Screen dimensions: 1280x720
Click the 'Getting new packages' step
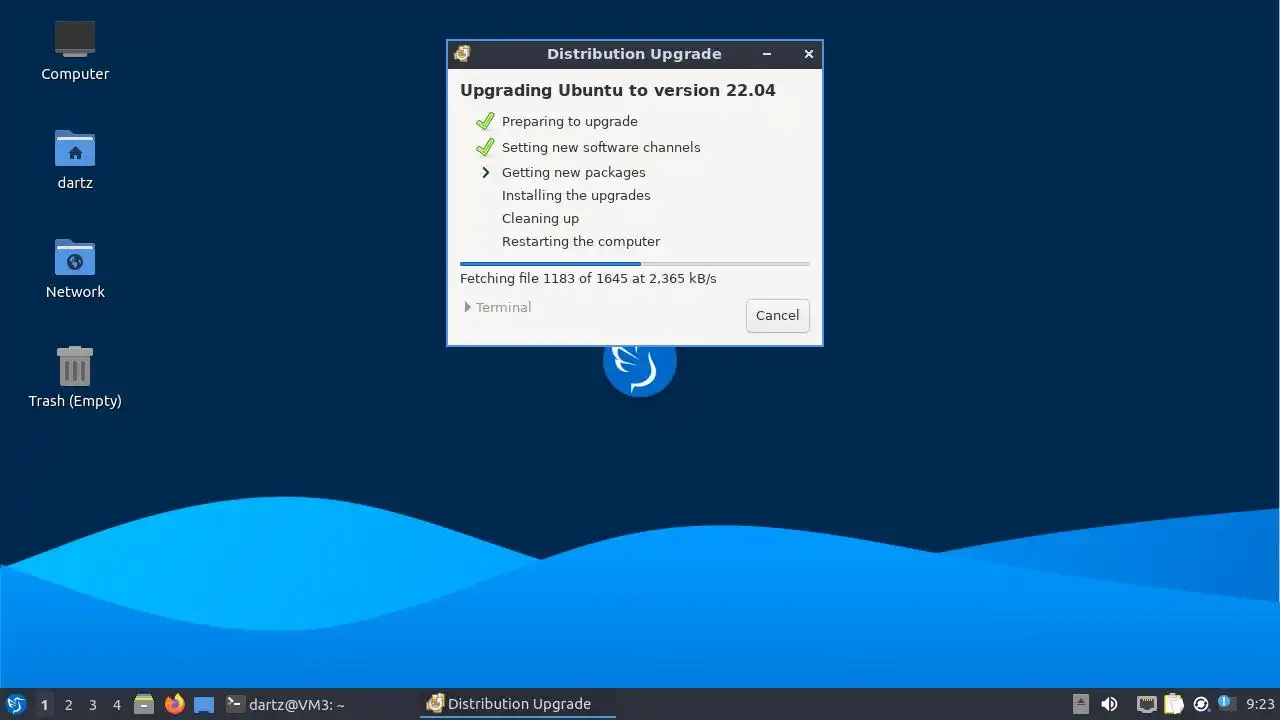(573, 172)
